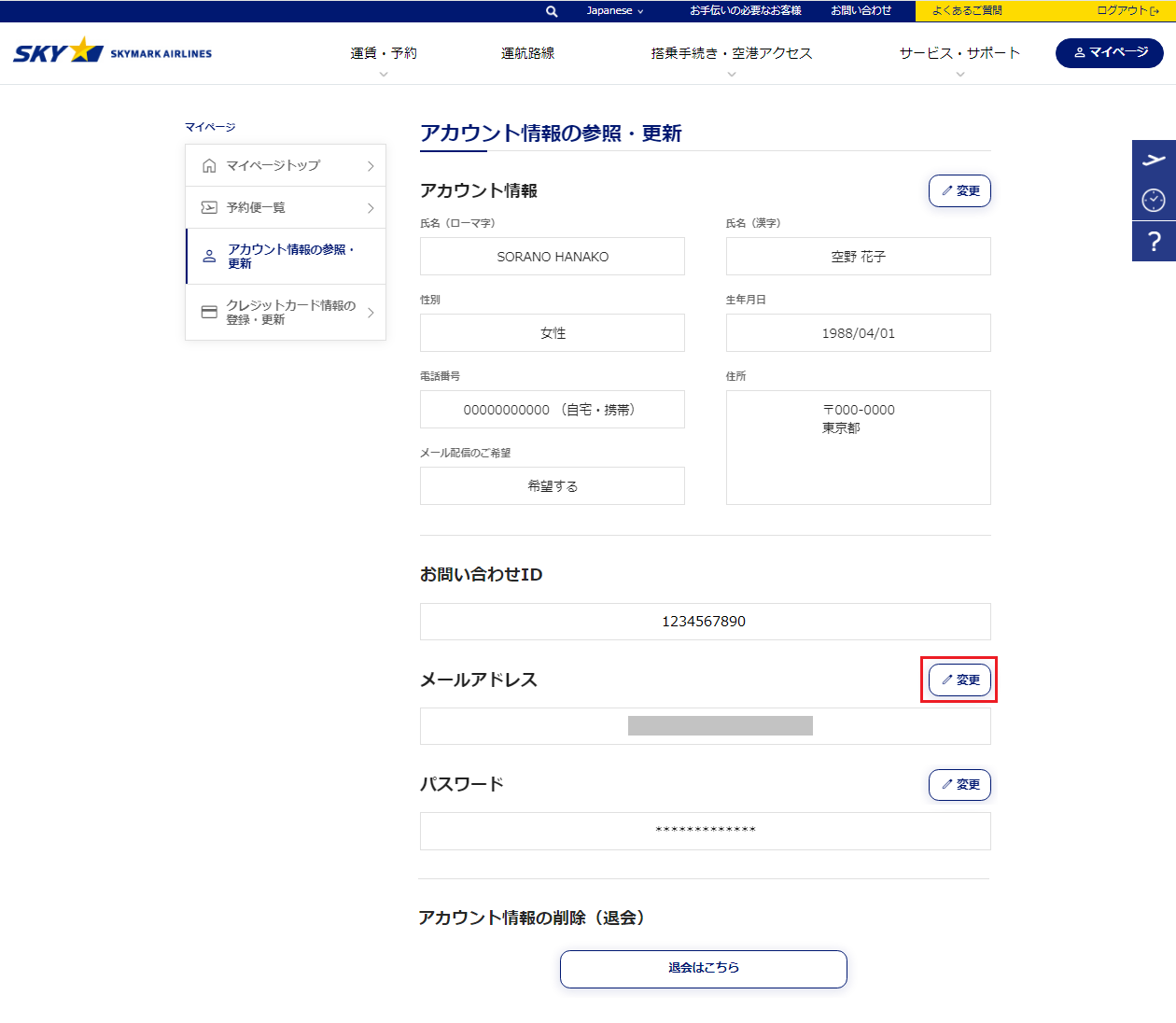Click the お問い合わせID field 1234567890
The height and width of the screenshot is (1023, 1176).
(705, 622)
